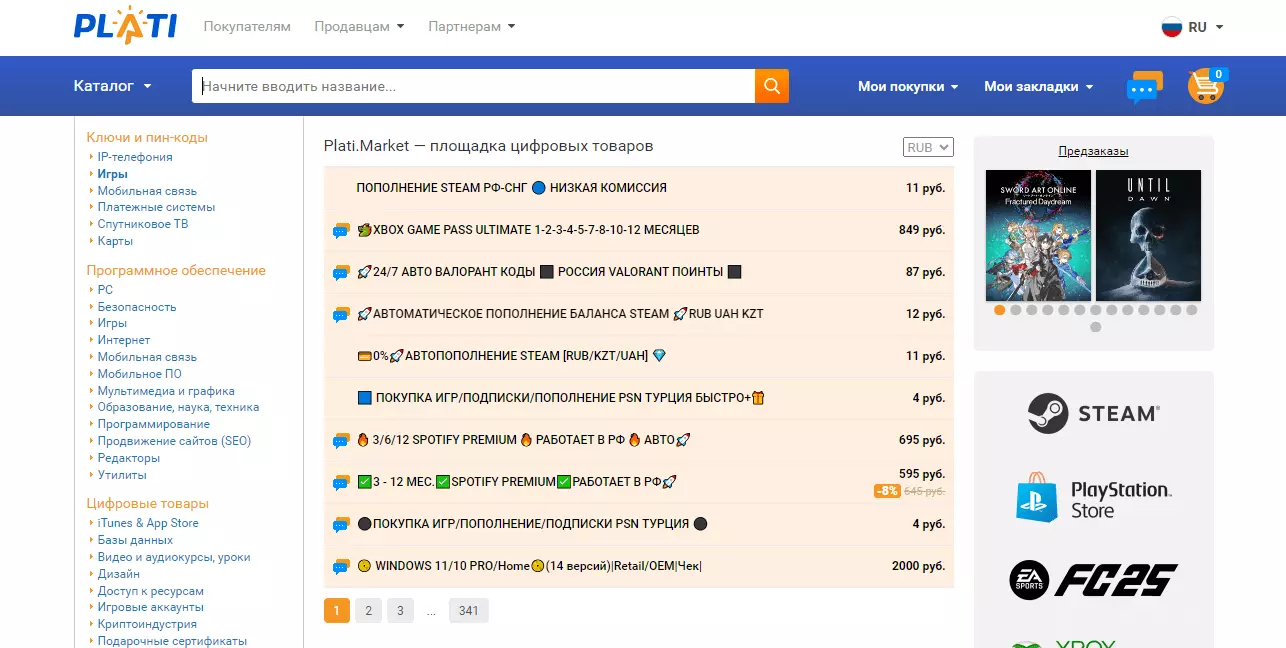
Task: Click chat icon beside 3/6/12 SPOTIFY PREMIUM
Action: click(x=341, y=441)
